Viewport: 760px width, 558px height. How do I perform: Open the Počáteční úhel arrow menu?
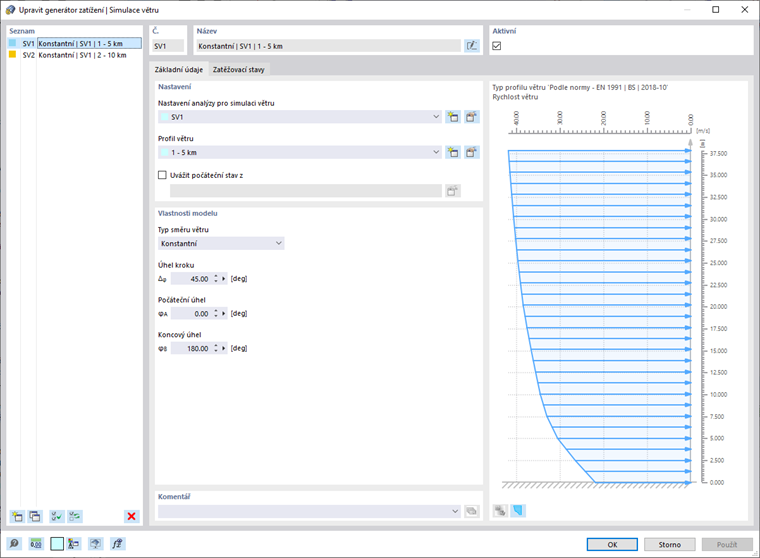pos(223,314)
